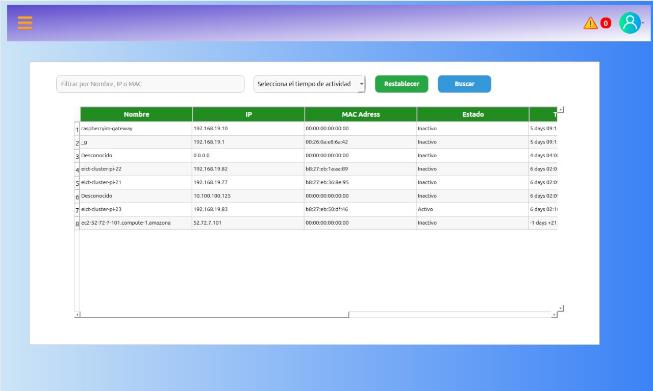Select the Desconocido name in row 3
This screenshot has width=653, height=391.
[x=136, y=155]
